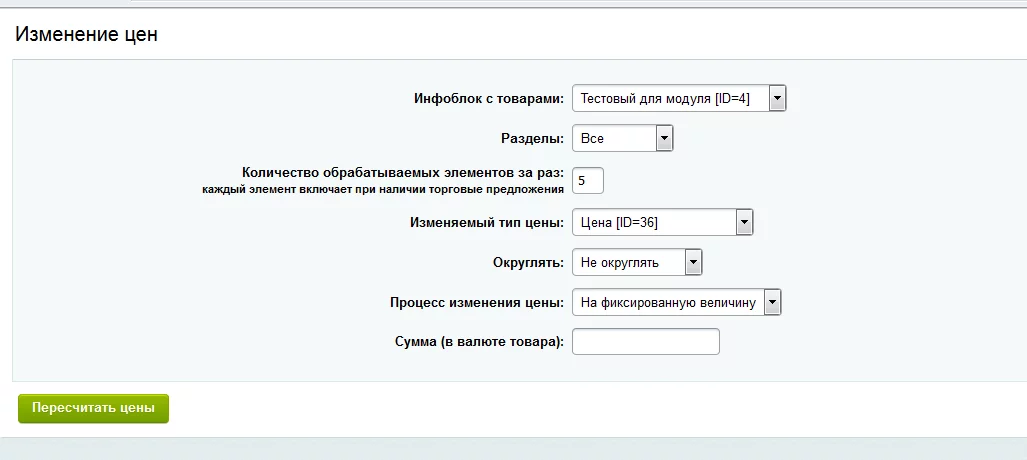Click the 'Процесс изменения цены:' label
Image resolution: width=1027 pixels, height=460 pixels.
pos(477,302)
